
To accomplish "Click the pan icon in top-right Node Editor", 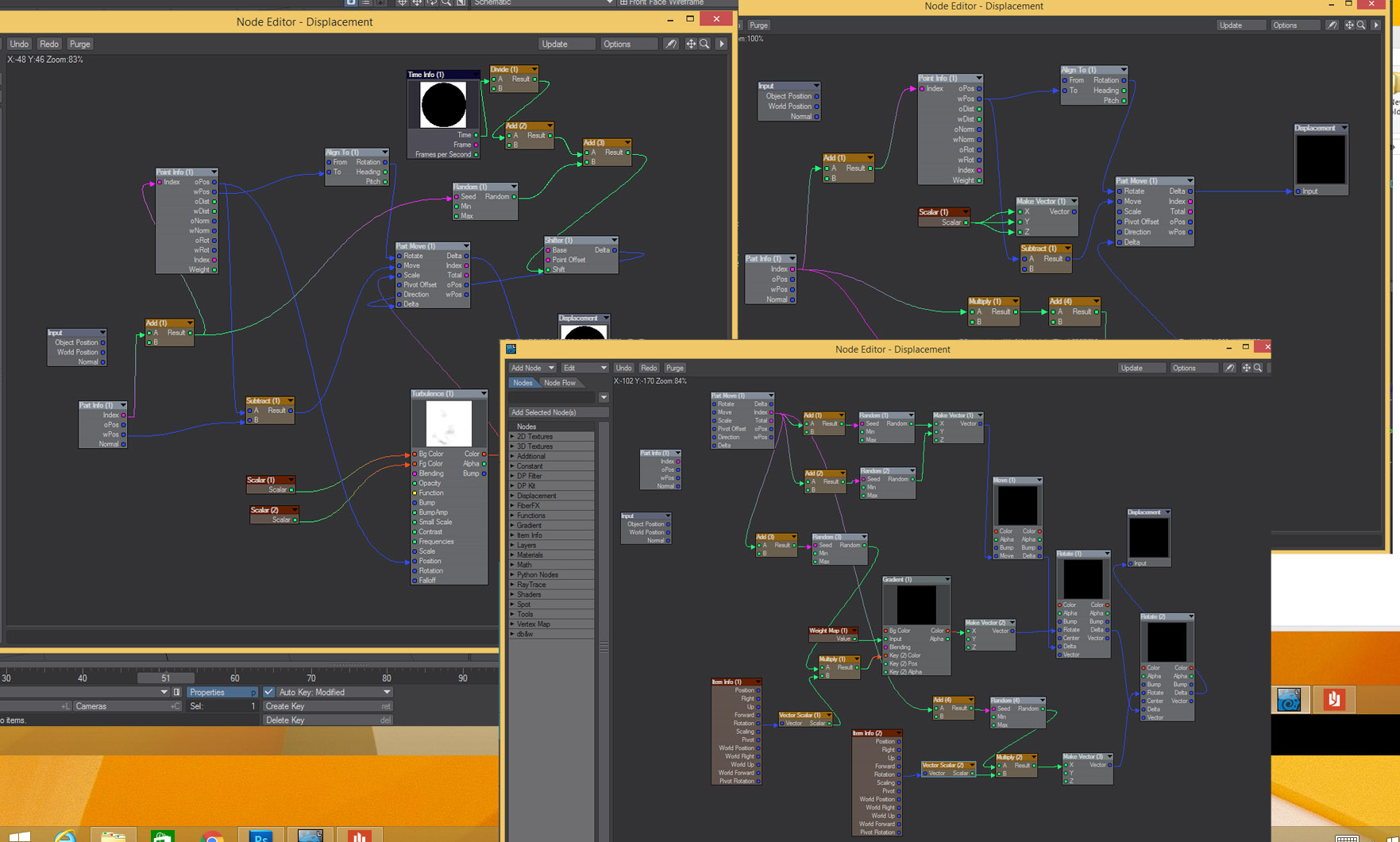I will click(1349, 25).
